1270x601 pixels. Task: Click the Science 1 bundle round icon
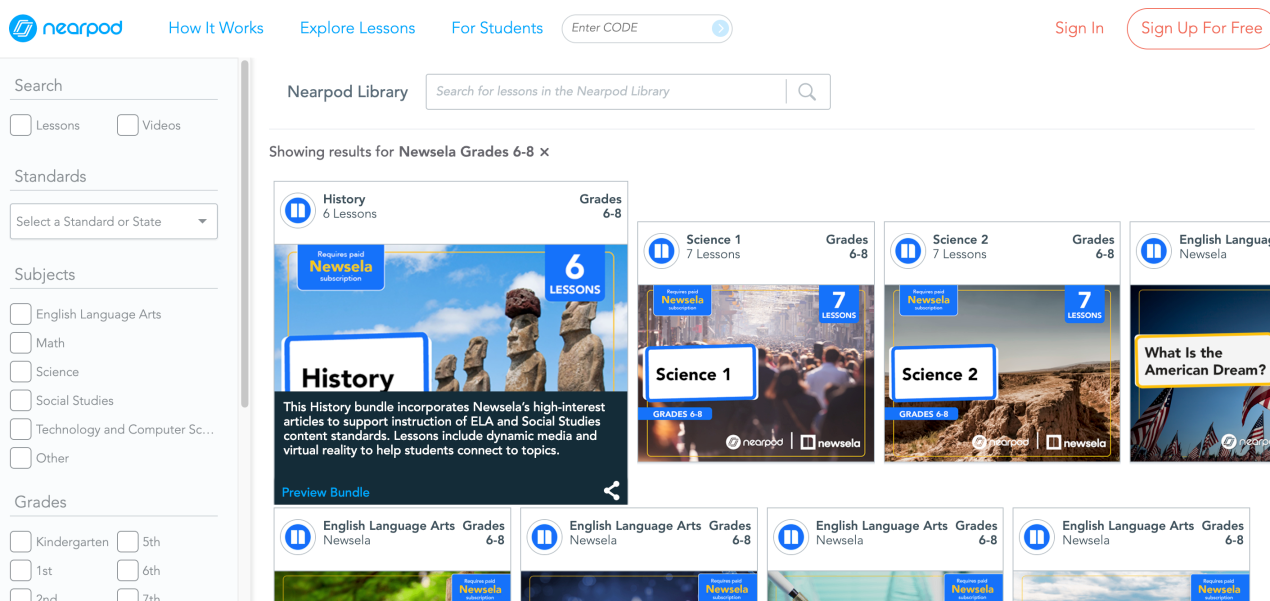click(661, 250)
